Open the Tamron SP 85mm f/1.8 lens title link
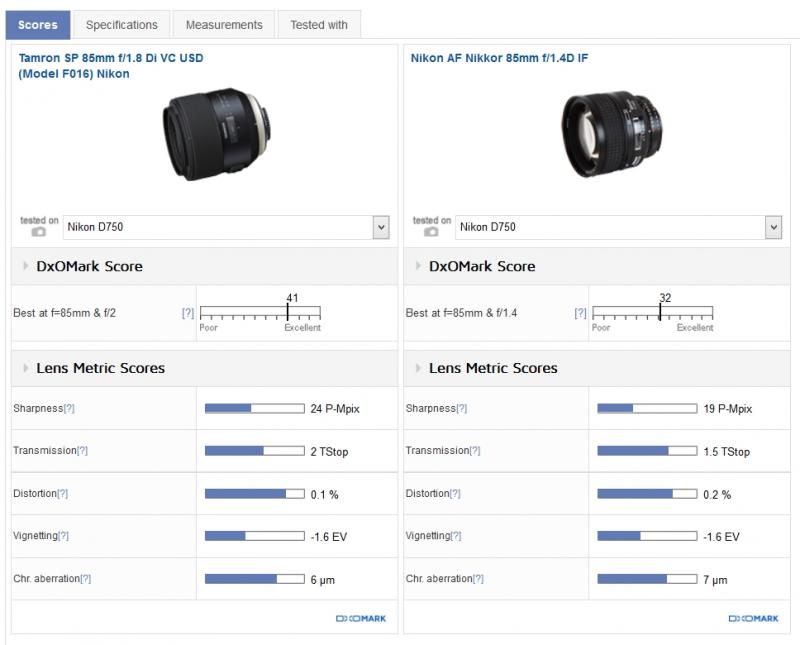Screen dimensions: 800x645 pos(111,66)
